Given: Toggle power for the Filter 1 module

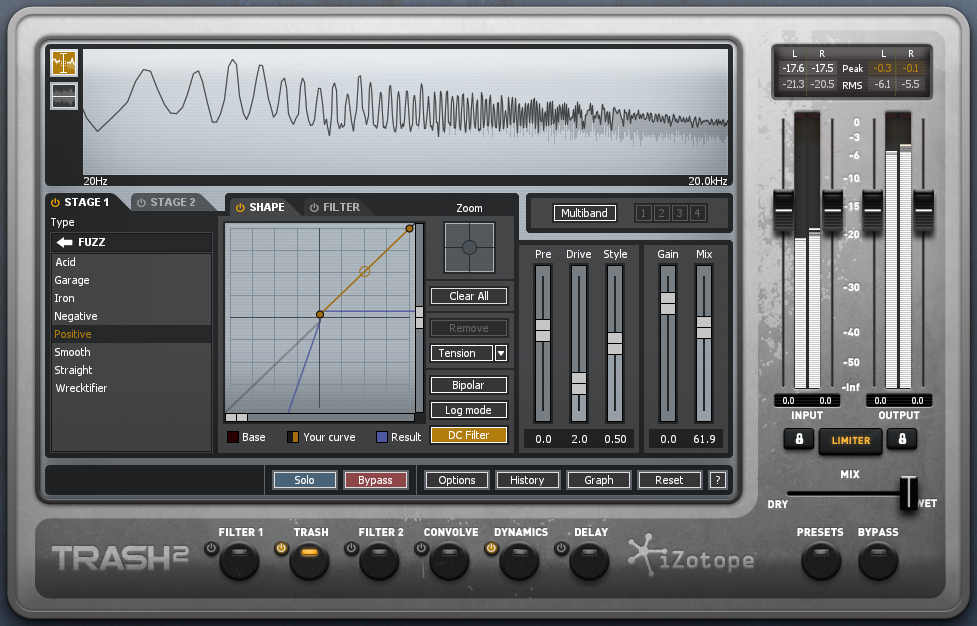Looking at the screenshot, I should (x=211, y=548).
